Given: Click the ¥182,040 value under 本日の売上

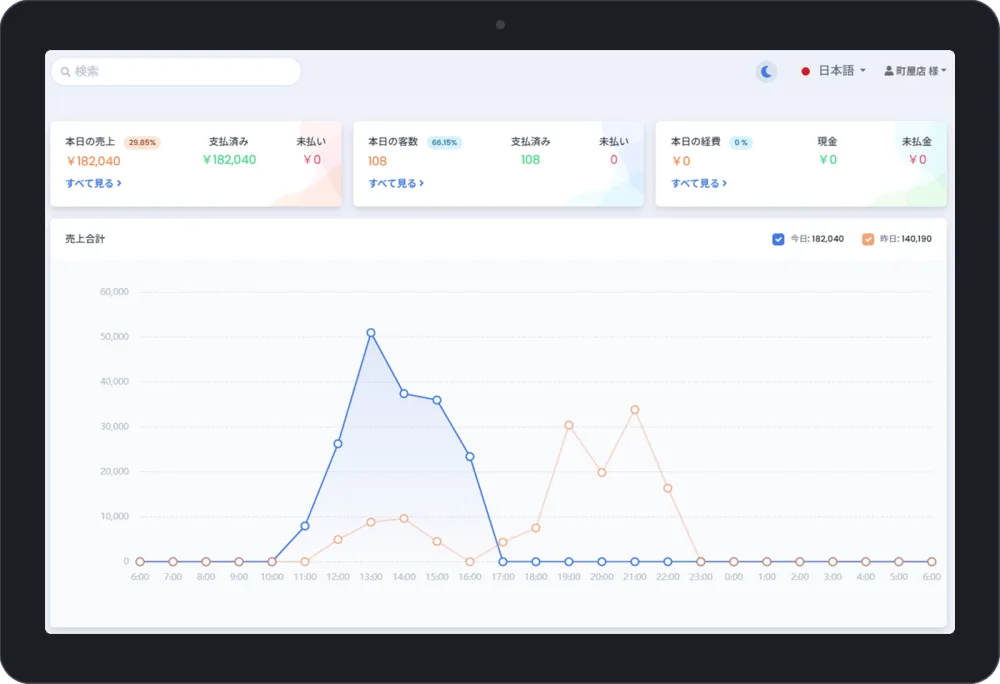Looking at the screenshot, I should pos(93,161).
